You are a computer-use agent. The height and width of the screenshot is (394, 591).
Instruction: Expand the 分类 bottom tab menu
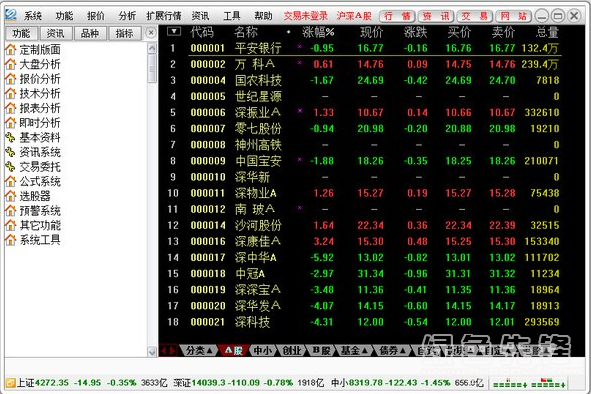(x=199, y=351)
